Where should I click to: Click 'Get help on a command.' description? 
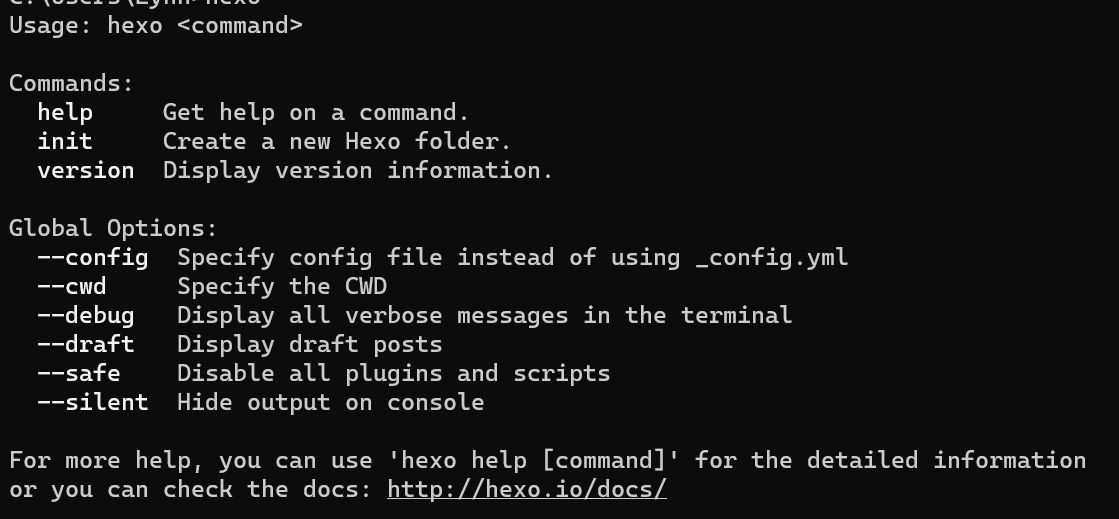coord(316,112)
